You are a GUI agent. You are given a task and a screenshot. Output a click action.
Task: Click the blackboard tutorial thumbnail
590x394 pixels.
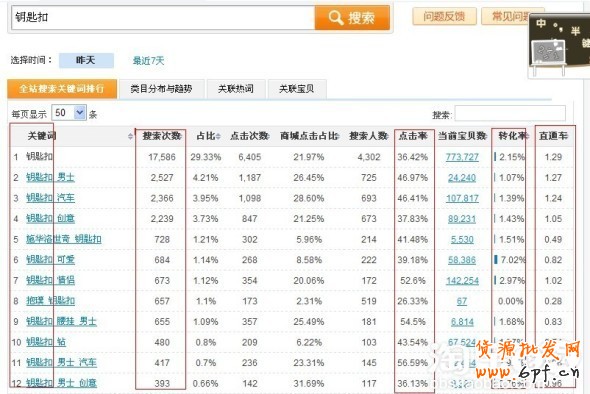click(559, 46)
